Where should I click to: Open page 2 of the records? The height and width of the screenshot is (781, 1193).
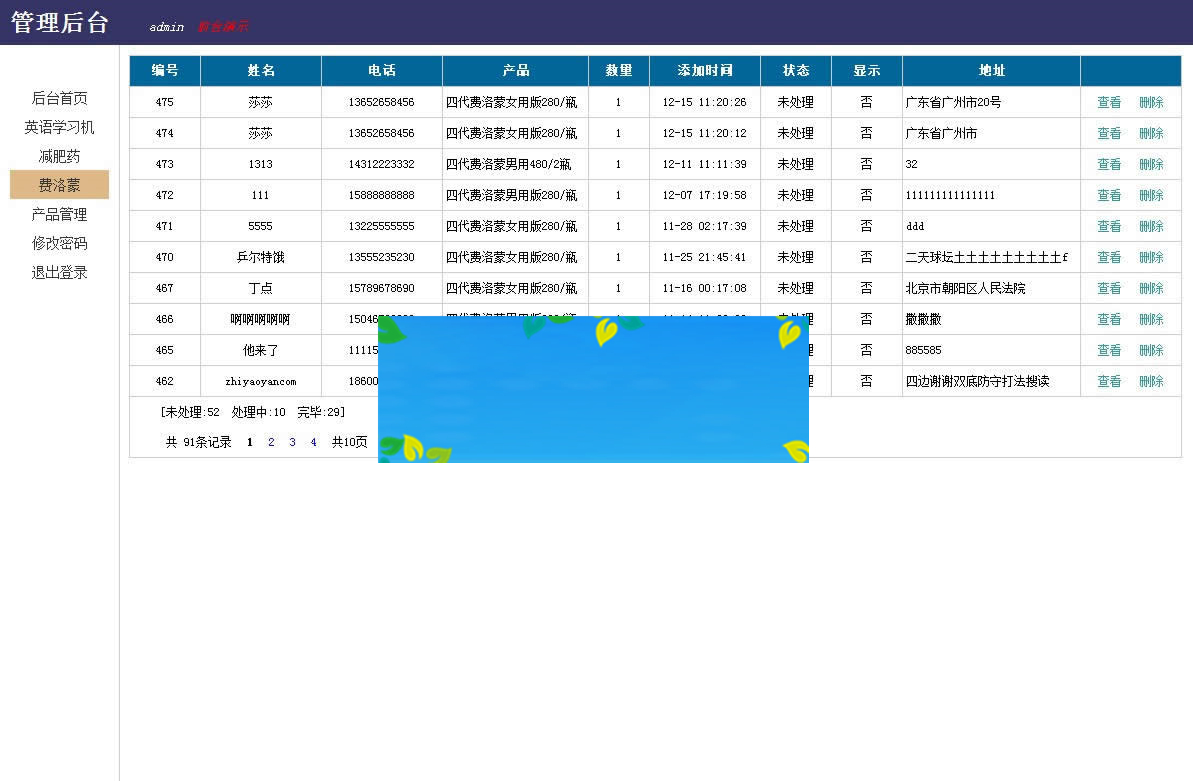click(270, 442)
